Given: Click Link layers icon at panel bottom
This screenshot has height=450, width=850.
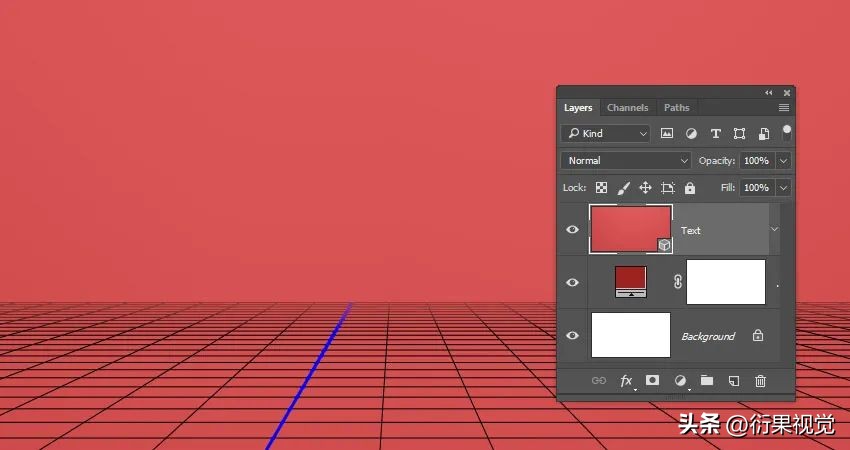Looking at the screenshot, I should coord(598,381).
